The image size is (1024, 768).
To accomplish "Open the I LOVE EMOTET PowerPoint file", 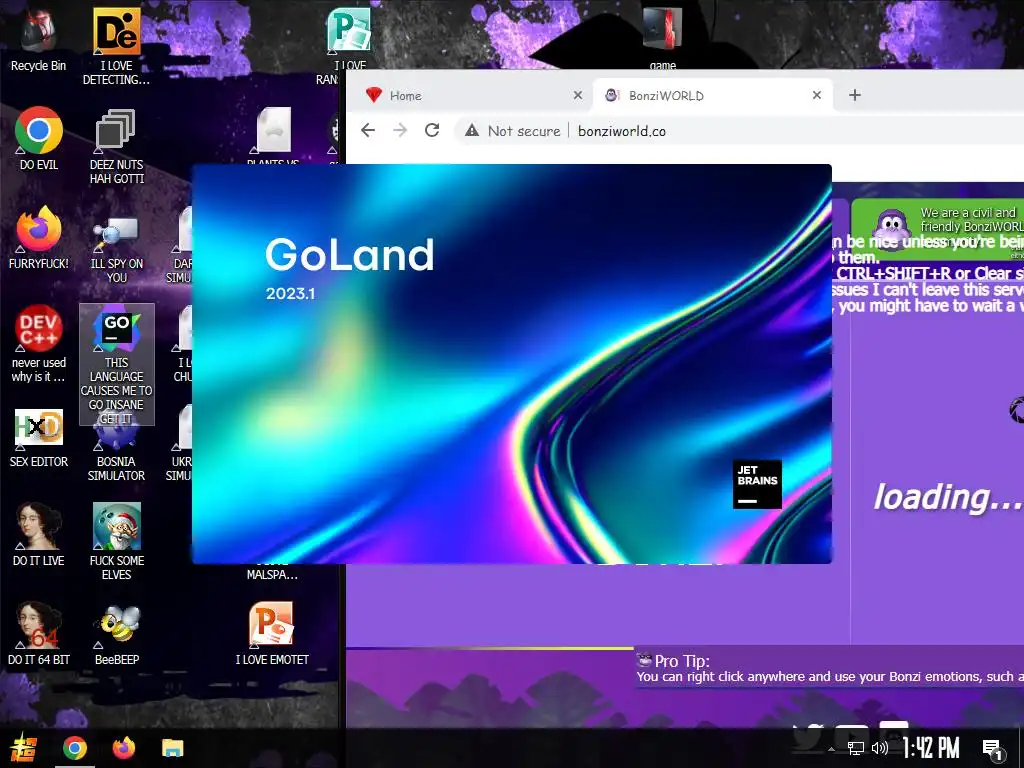I will [x=272, y=633].
